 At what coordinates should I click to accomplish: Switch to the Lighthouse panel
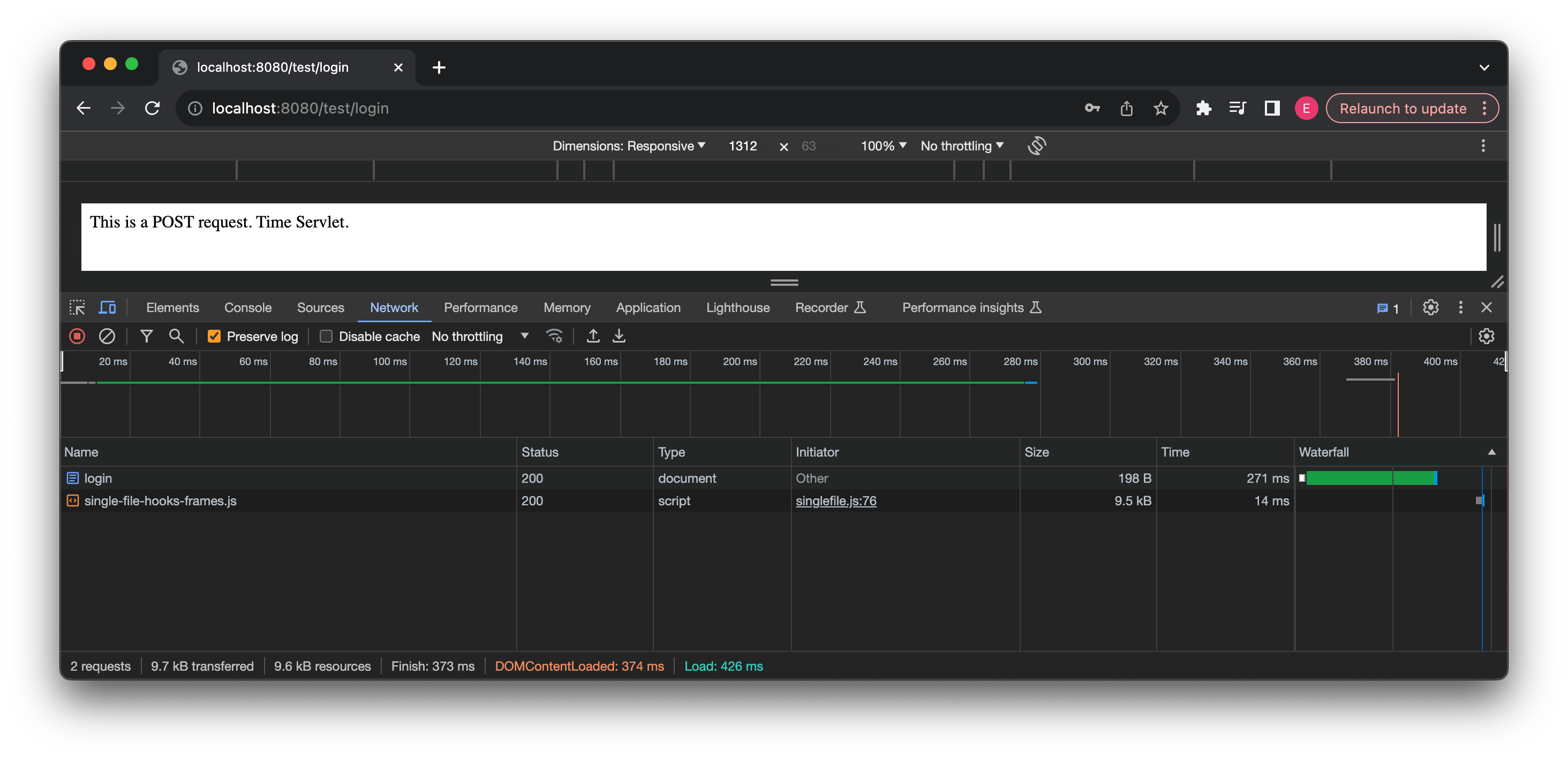pyautogui.click(x=738, y=307)
